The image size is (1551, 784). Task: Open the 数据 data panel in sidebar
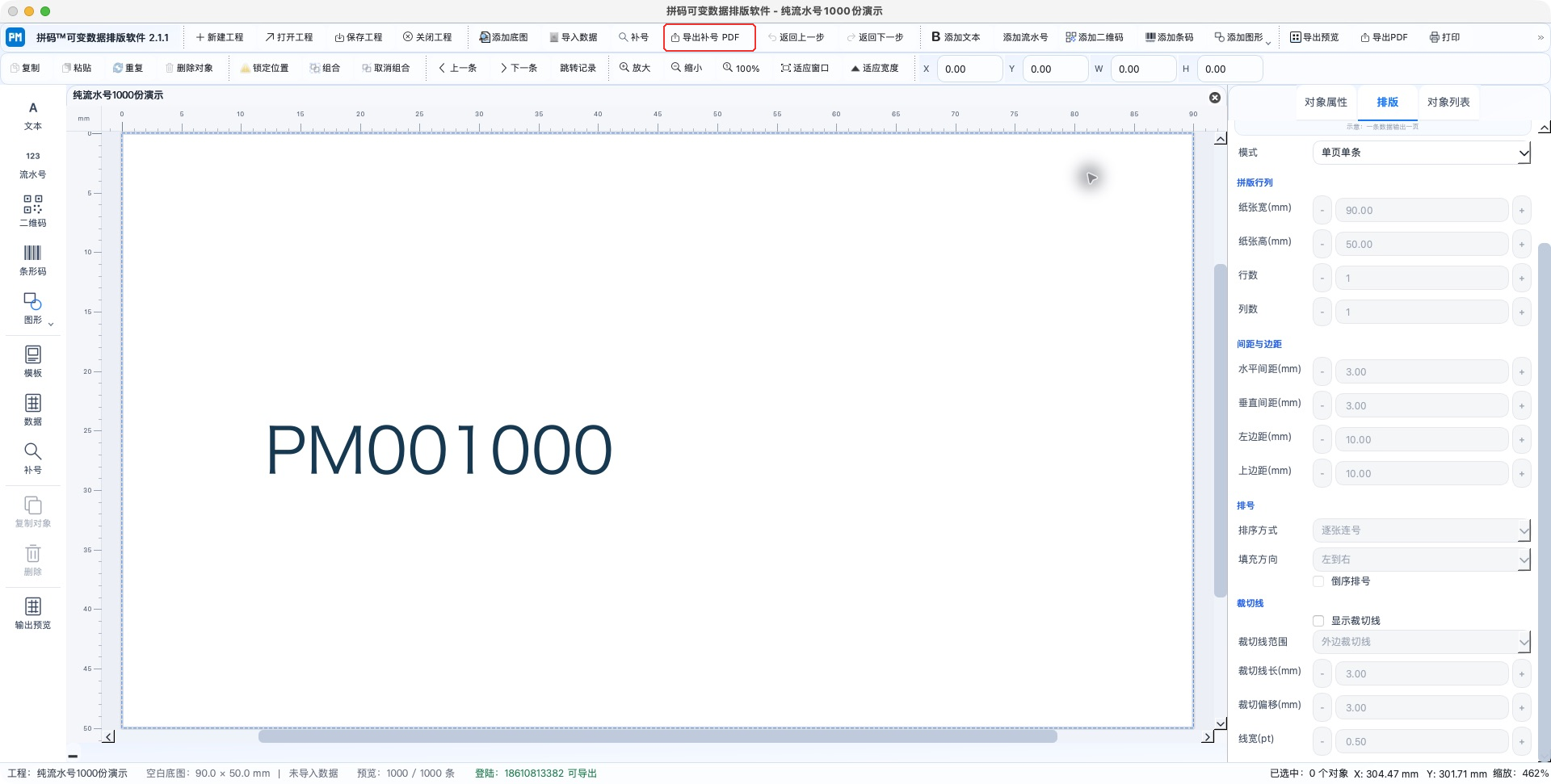point(33,410)
